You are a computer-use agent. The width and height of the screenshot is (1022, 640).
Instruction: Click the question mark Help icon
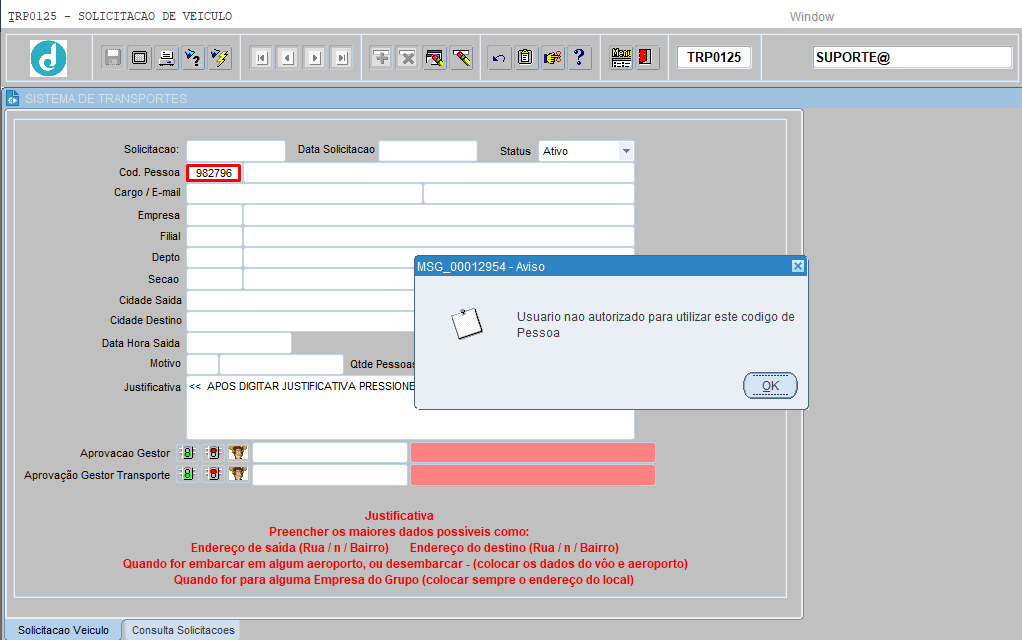click(x=578, y=57)
